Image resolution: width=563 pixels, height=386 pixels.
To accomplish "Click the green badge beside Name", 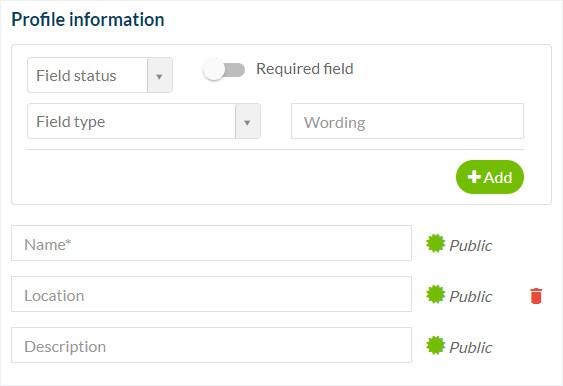I will (436, 243).
